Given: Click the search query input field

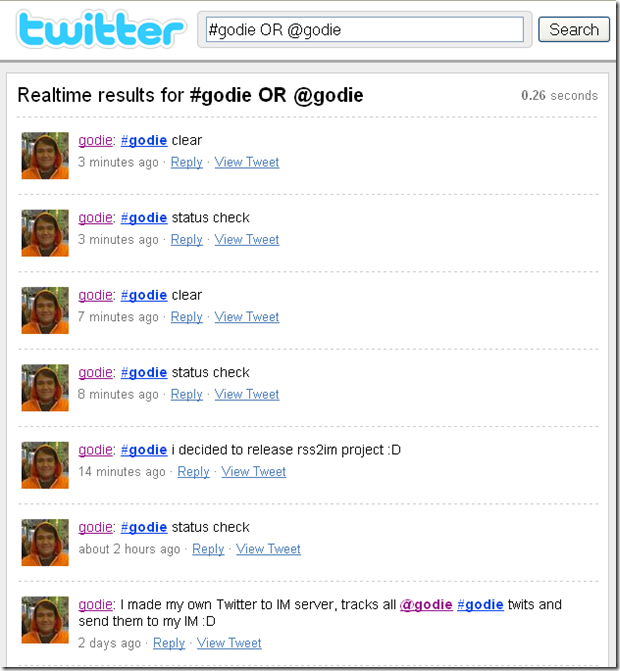Looking at the screenshot, I should coord(365,30).
